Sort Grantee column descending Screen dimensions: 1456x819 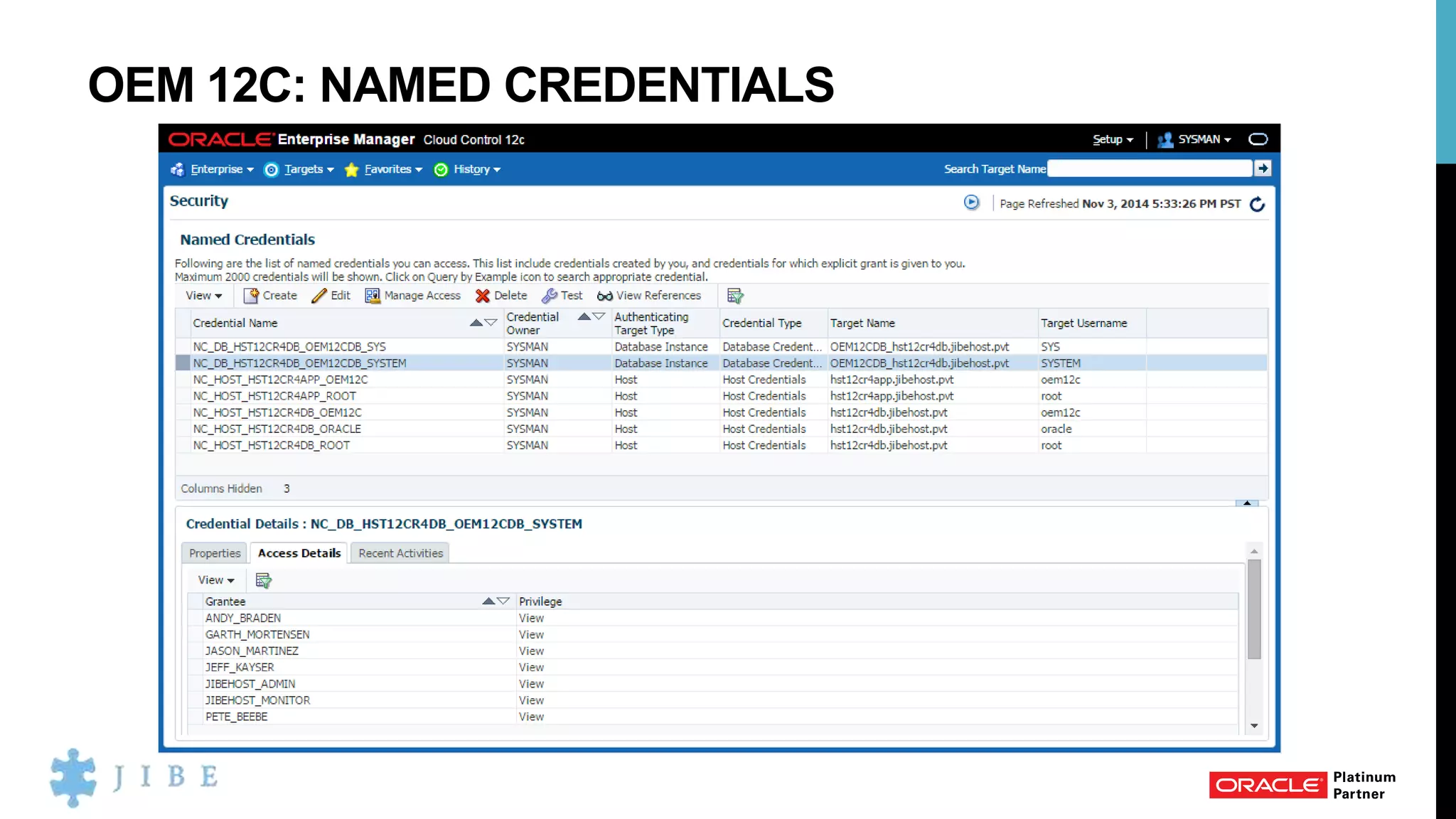[x=503, y=601]
